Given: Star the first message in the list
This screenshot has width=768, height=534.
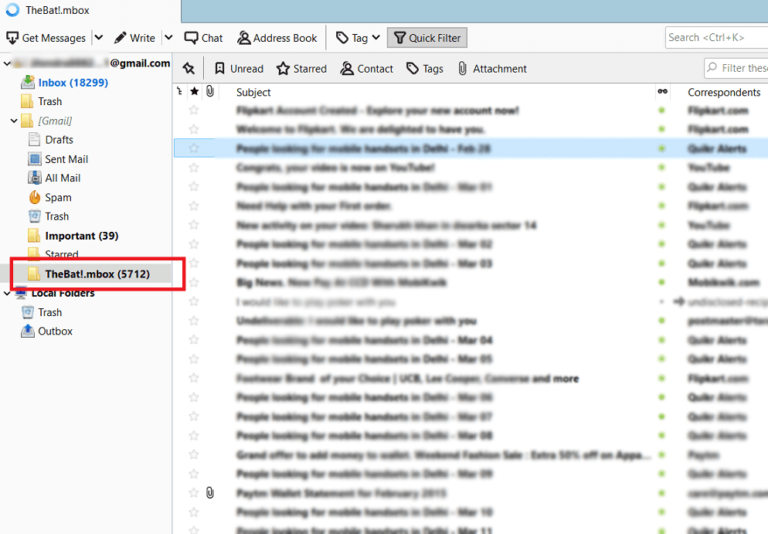Looking at the screenshot, I should click(194, 110).
